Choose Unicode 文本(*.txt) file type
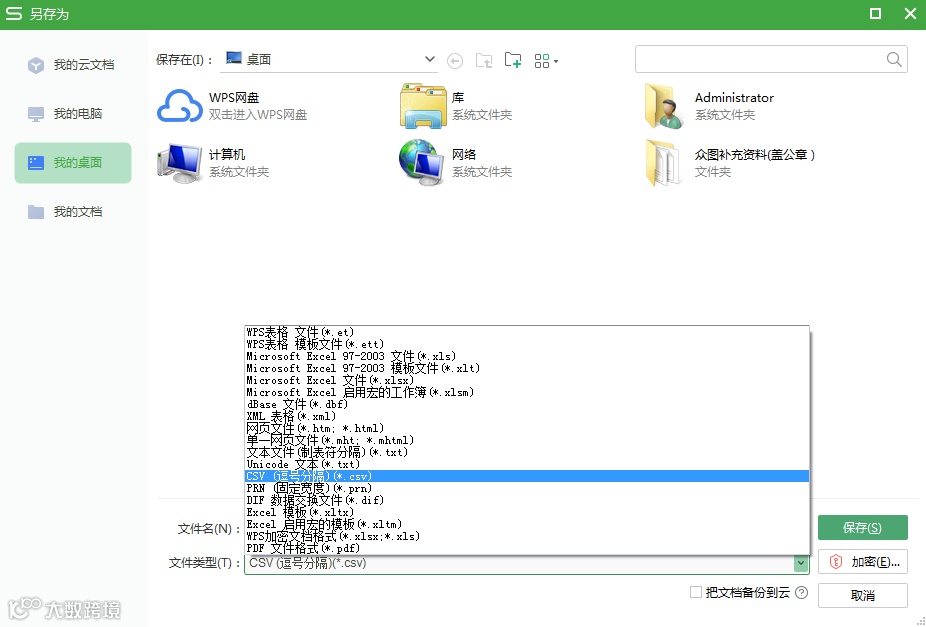The width and height of the screenshot is (926, 627). 527,464
